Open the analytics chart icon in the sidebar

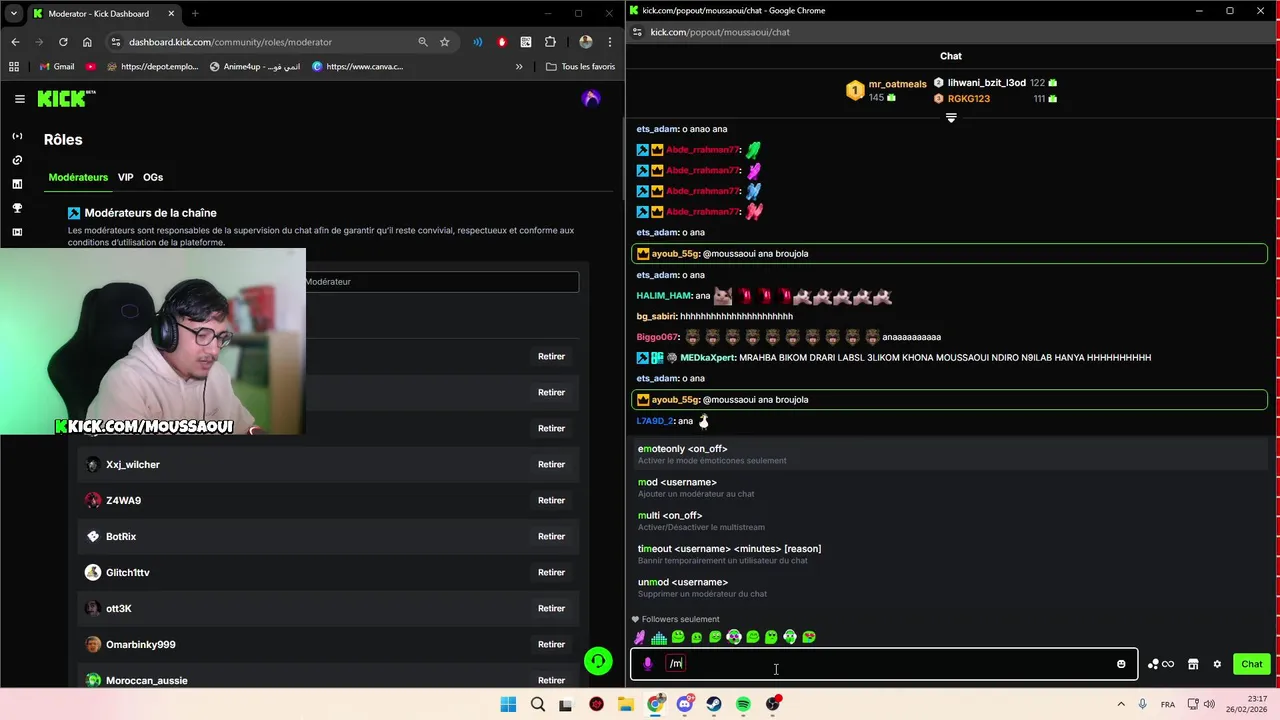(17, 184)
